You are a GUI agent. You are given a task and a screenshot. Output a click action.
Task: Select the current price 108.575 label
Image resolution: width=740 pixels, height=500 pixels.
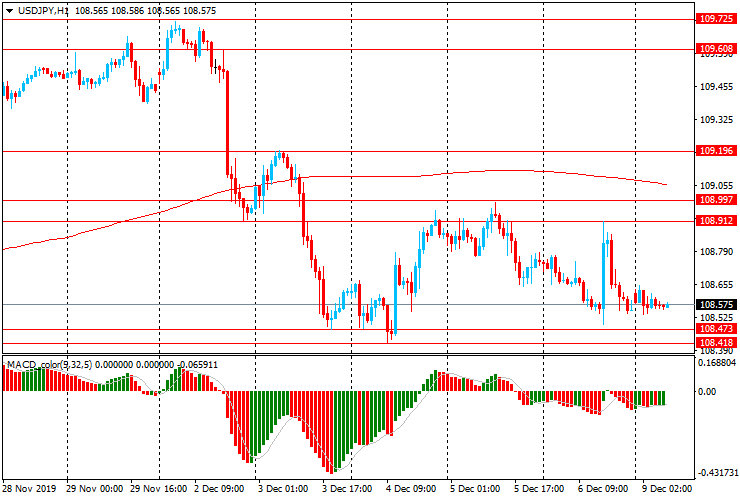716,305
